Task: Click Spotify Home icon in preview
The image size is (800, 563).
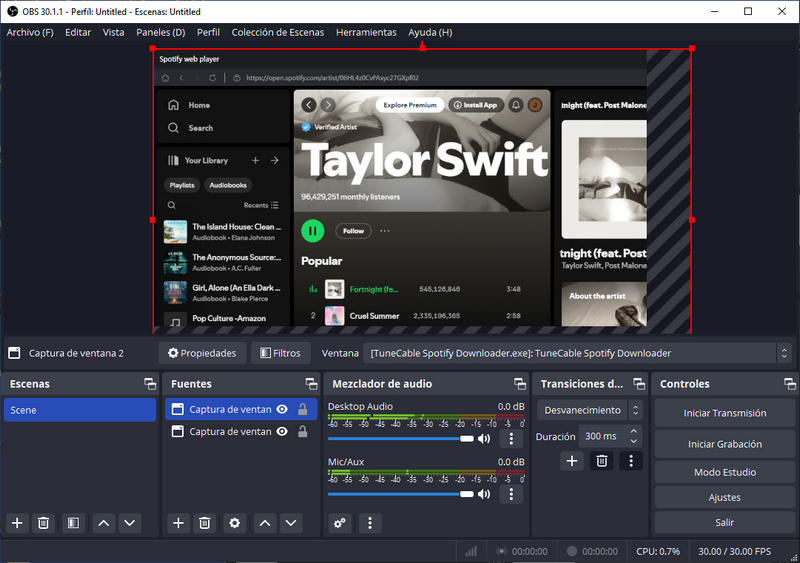Action: pos(173,105)
